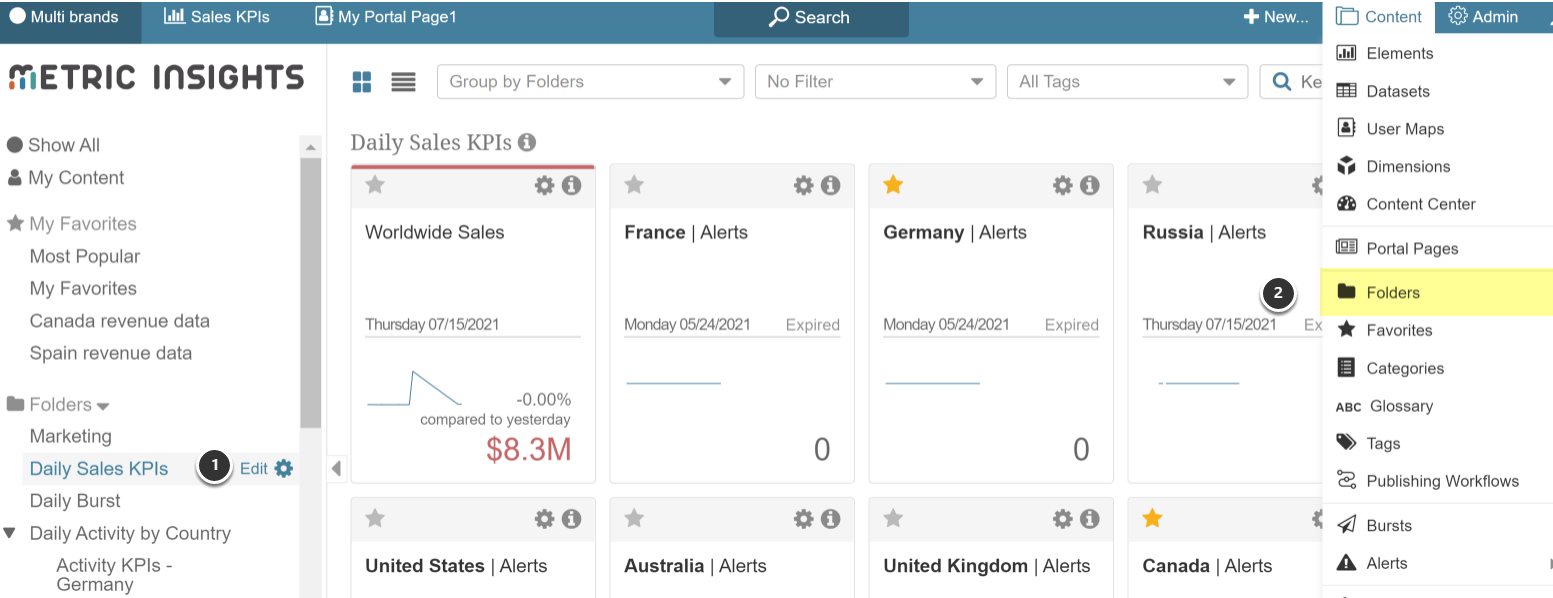The width and height of the screenshot is (1553, 598).
Task: Click Edit link beside Daily Sales KPIs
Action: (253, 468)
